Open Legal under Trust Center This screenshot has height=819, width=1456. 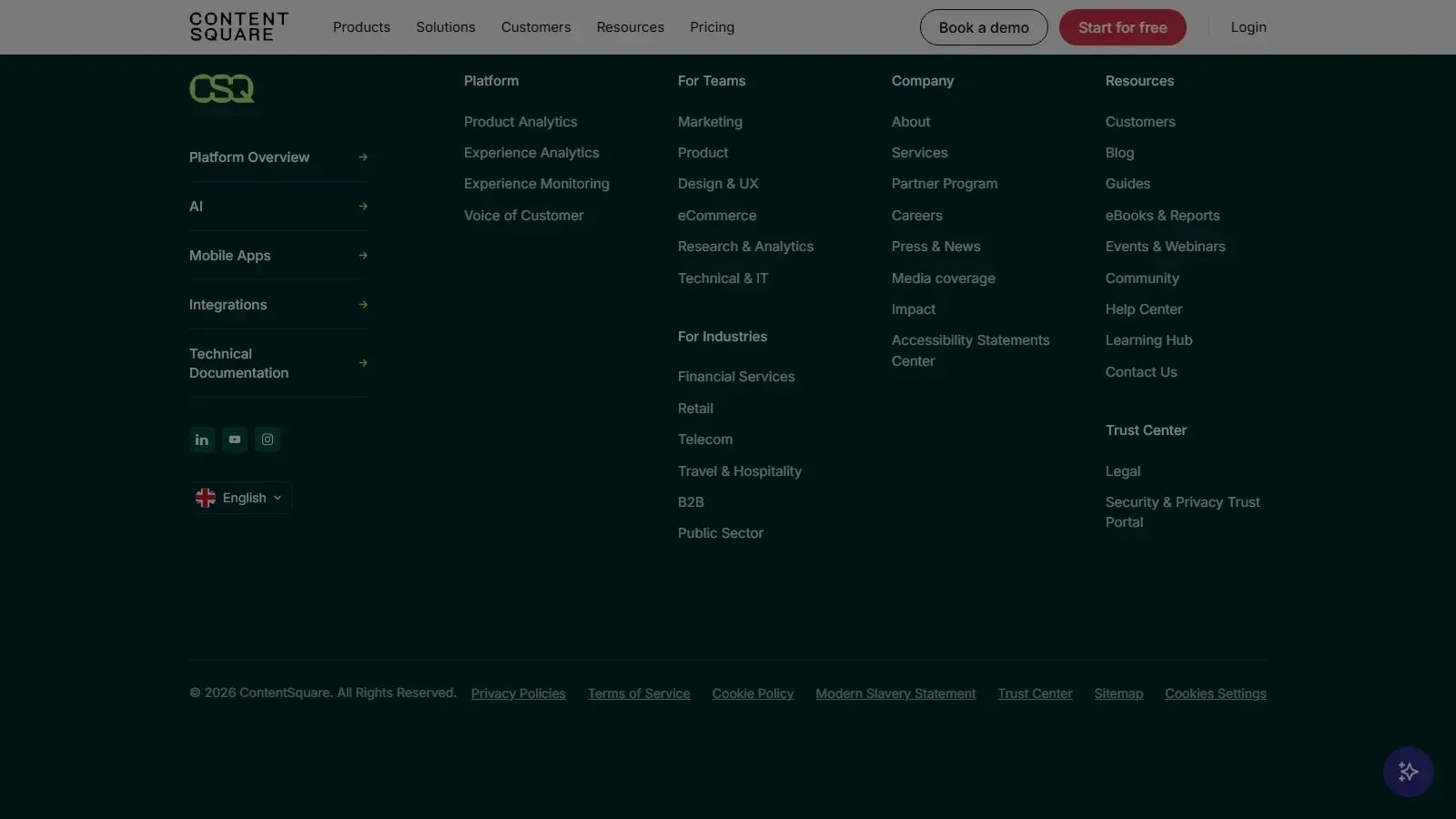coord(1123,471)
